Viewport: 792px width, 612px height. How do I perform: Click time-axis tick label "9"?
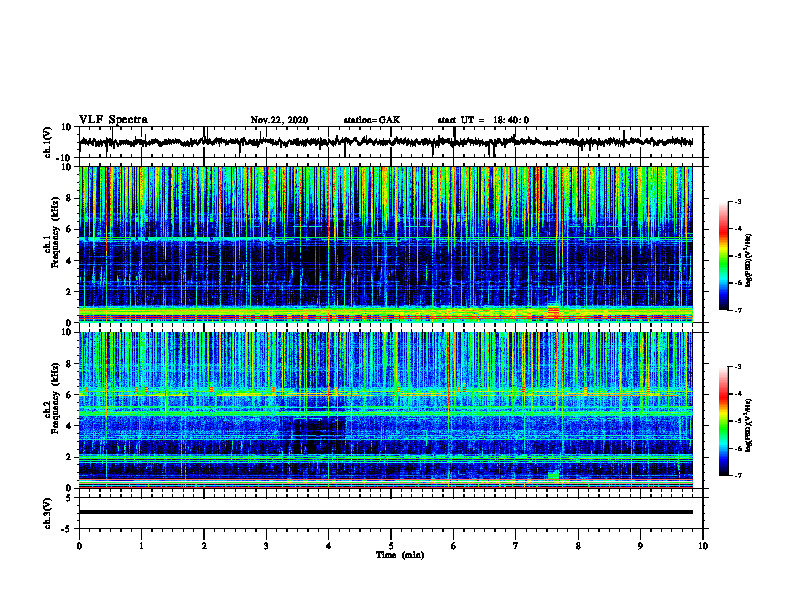coord(640,546)
